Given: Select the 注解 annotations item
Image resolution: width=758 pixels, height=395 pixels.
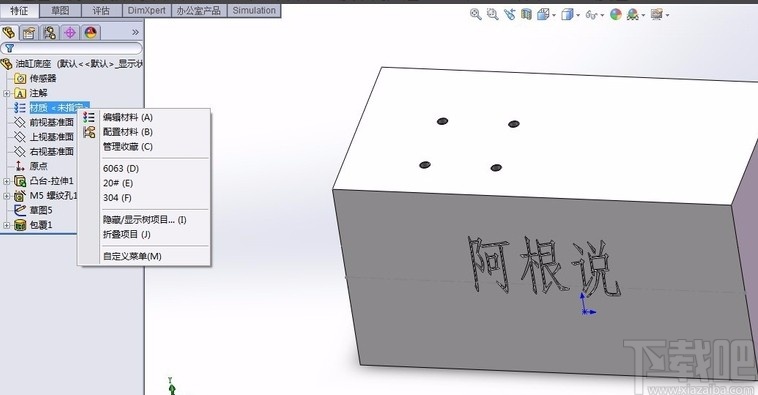Looking at the screenshot, I should 31,93.
